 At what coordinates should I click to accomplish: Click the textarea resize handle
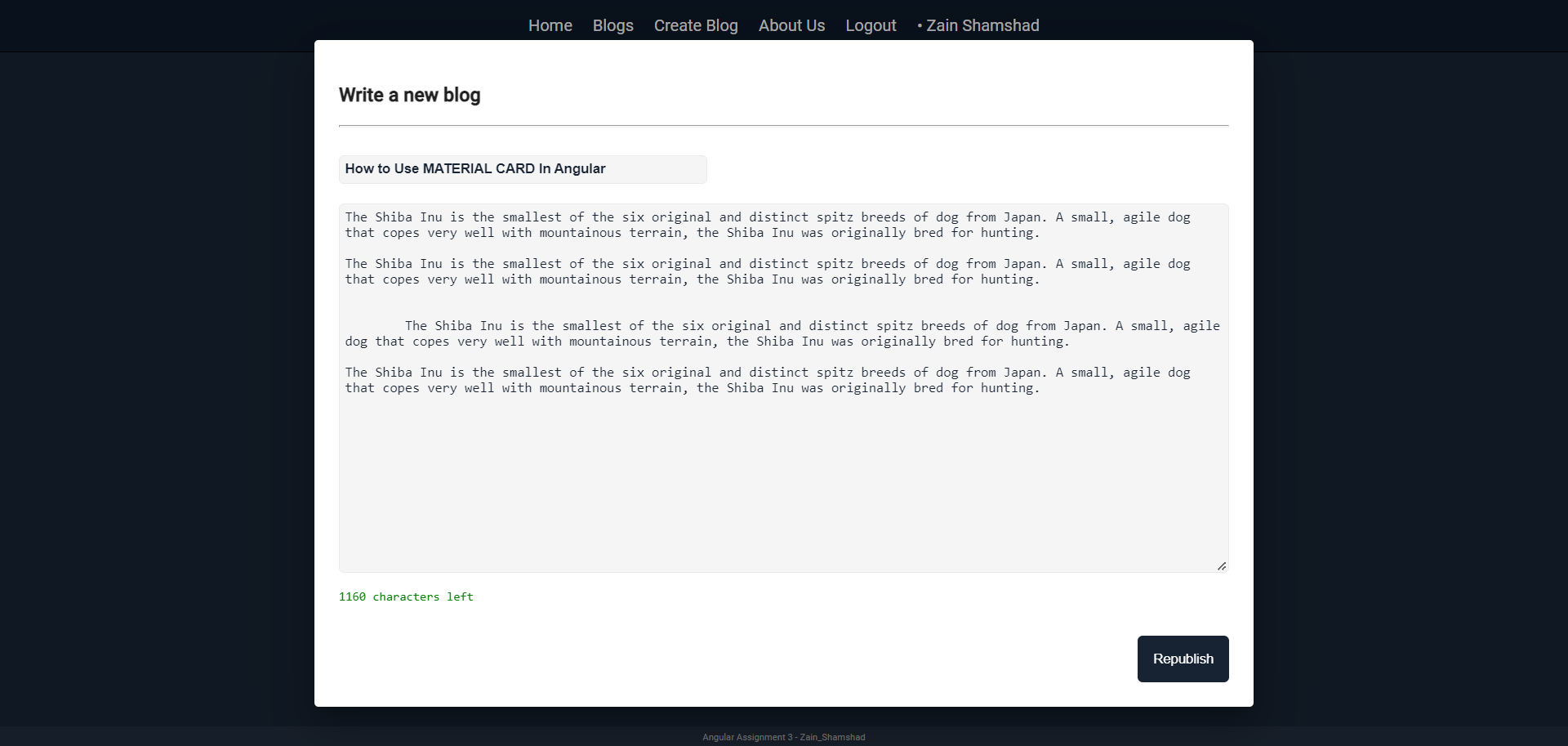pos(1222,564)
